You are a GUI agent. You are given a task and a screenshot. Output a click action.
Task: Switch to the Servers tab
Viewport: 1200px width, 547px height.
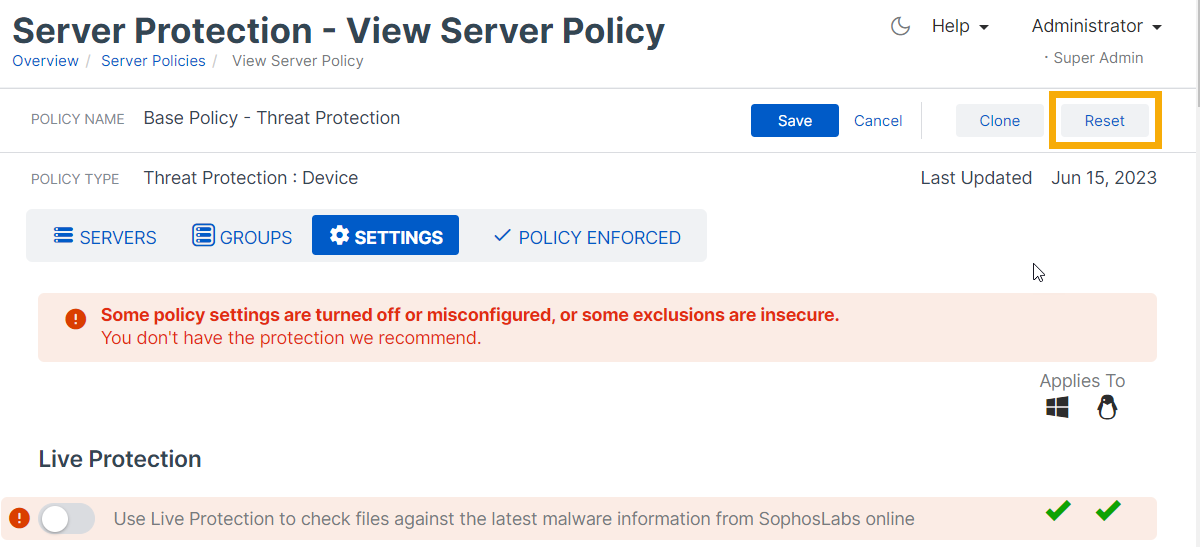(x=105, y=237)
